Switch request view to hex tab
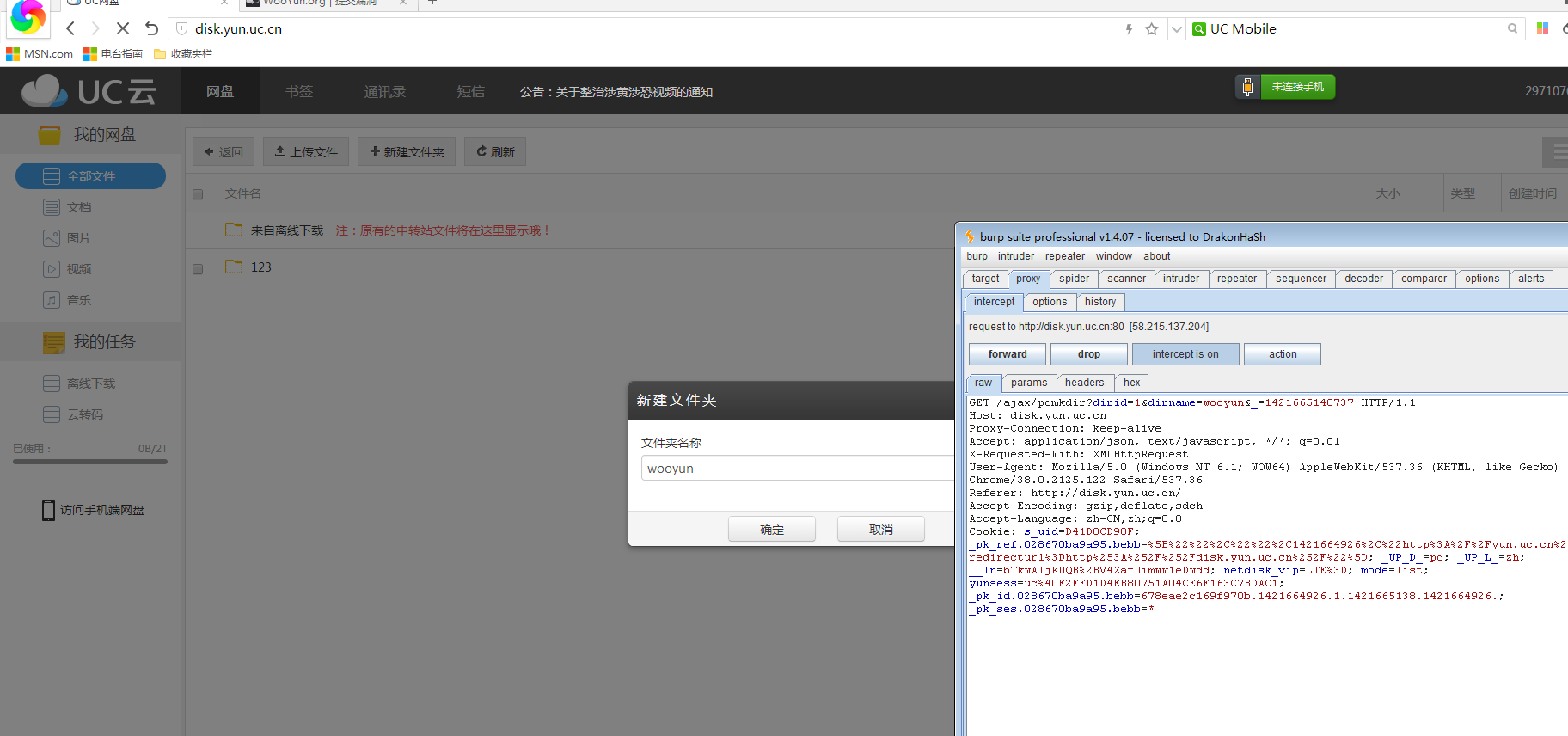 pyautogui.click(x=1132, y=383)
